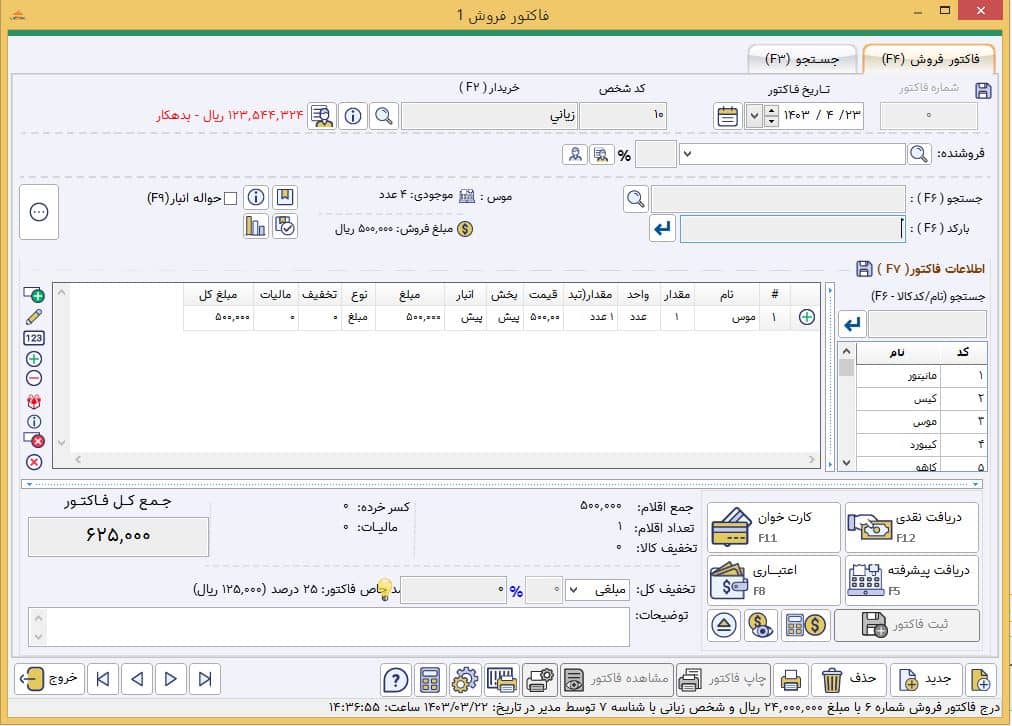1012x726 pixels.
Task: Click the حذف delete button
Action: point(849,679)
